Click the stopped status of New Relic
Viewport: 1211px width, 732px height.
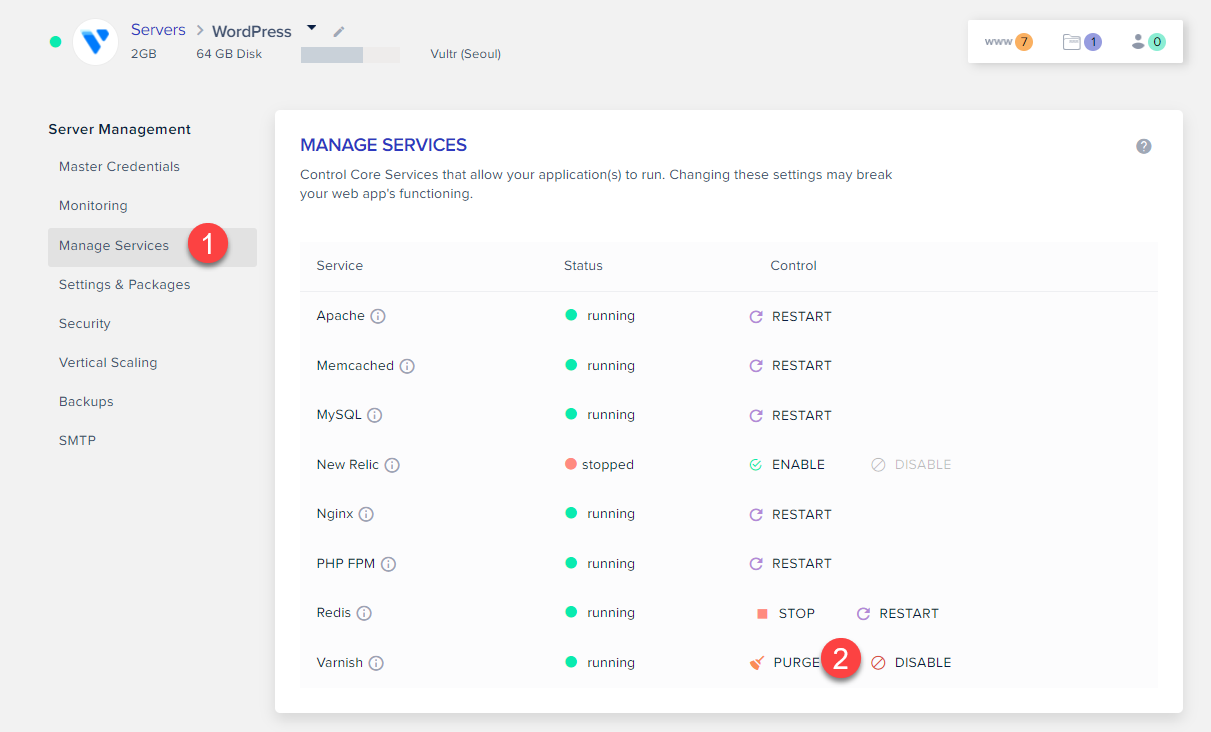[600, 465]
